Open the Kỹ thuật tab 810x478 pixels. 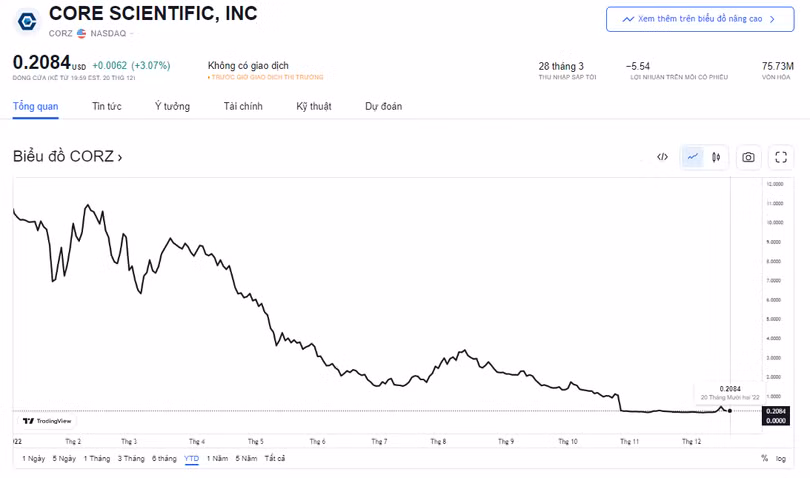(314, 106)
